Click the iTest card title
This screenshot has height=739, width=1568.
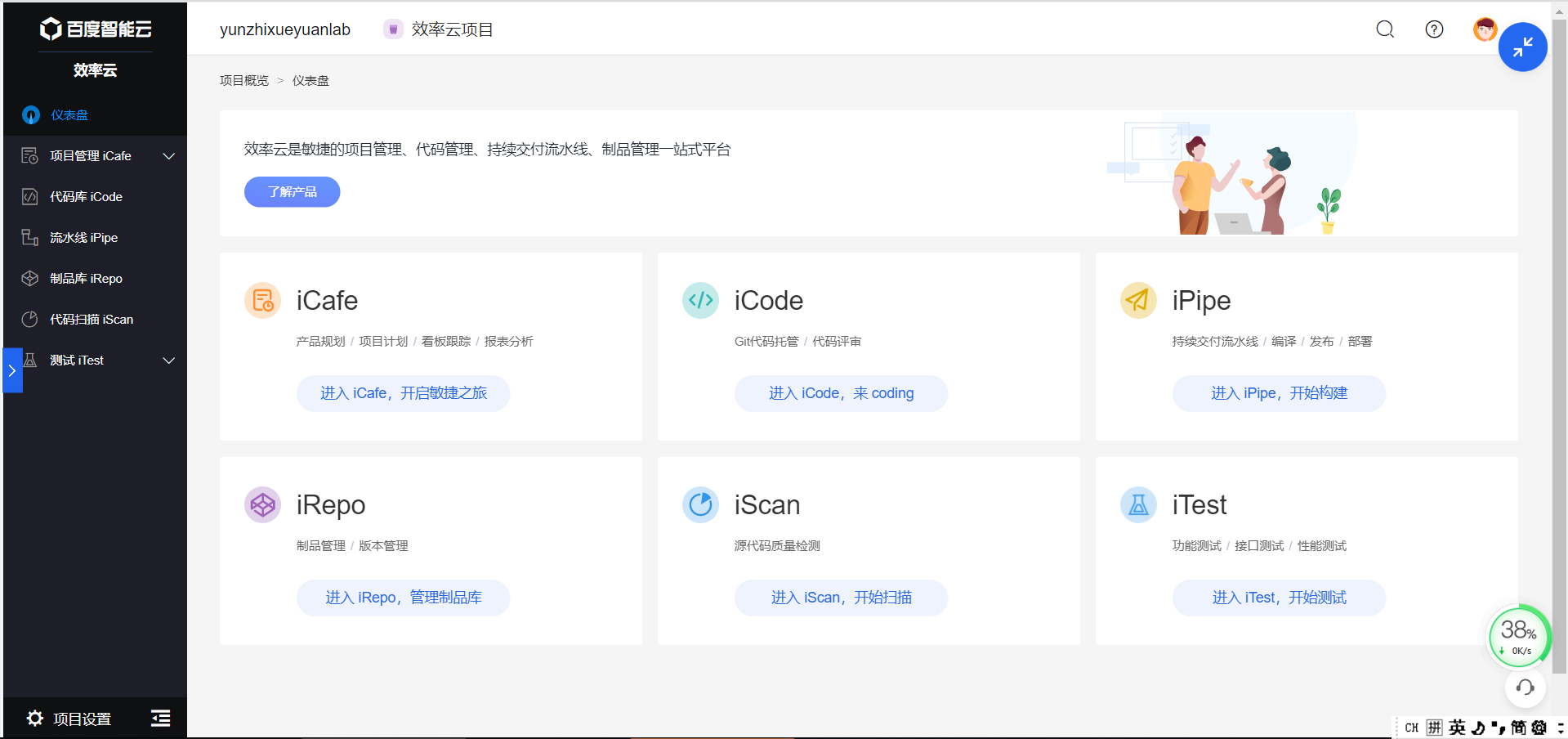coord(1199,505)
